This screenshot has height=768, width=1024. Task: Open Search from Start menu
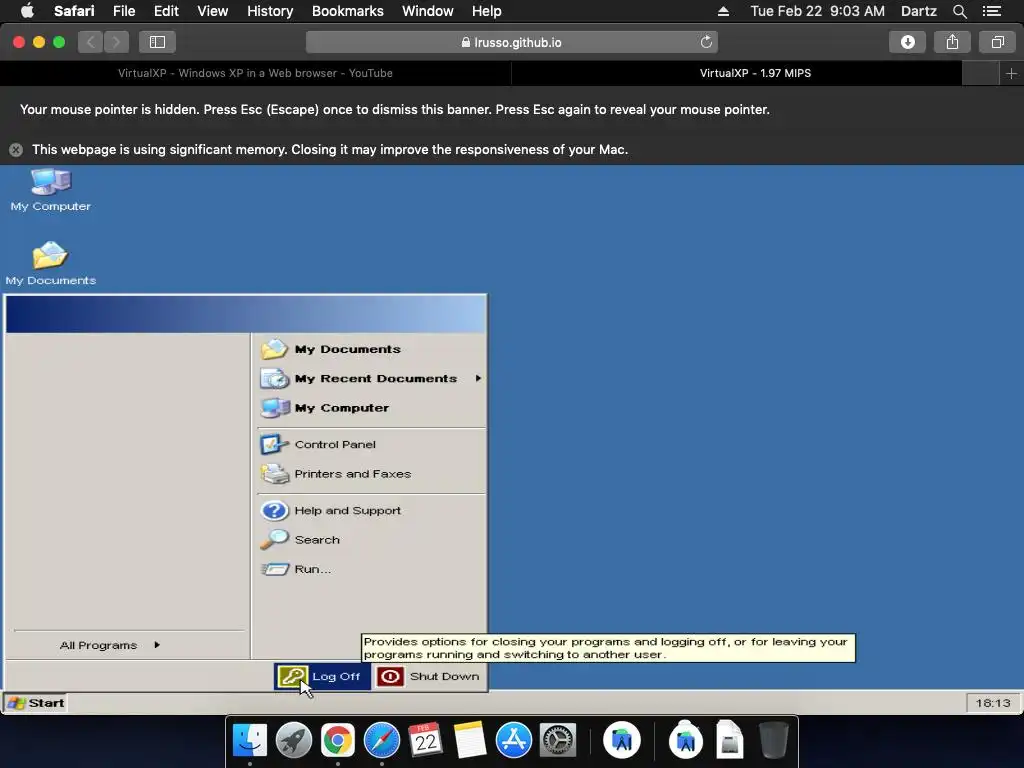pyautogui.click(x=372, y=540)
